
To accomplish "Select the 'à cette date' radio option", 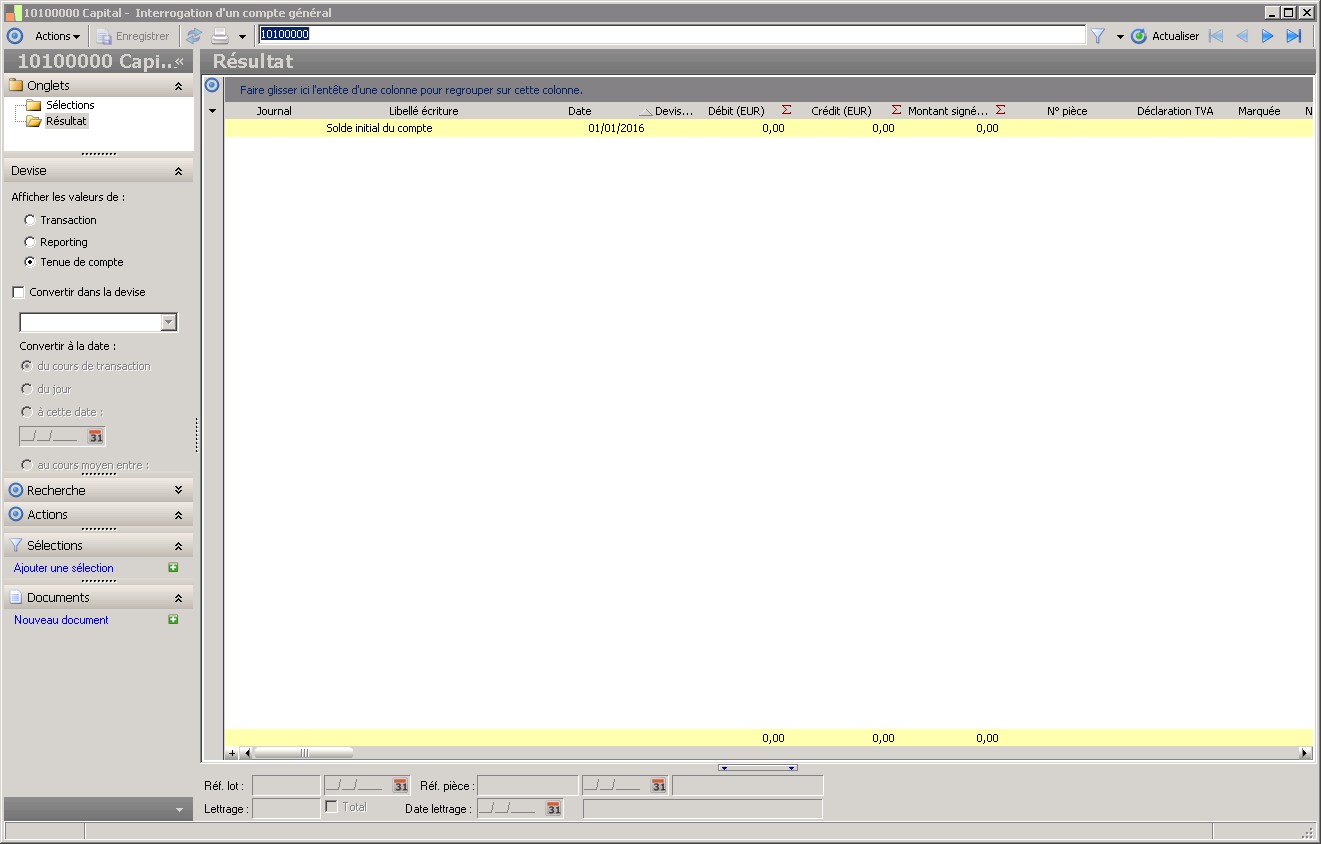I will click(27, 412).
